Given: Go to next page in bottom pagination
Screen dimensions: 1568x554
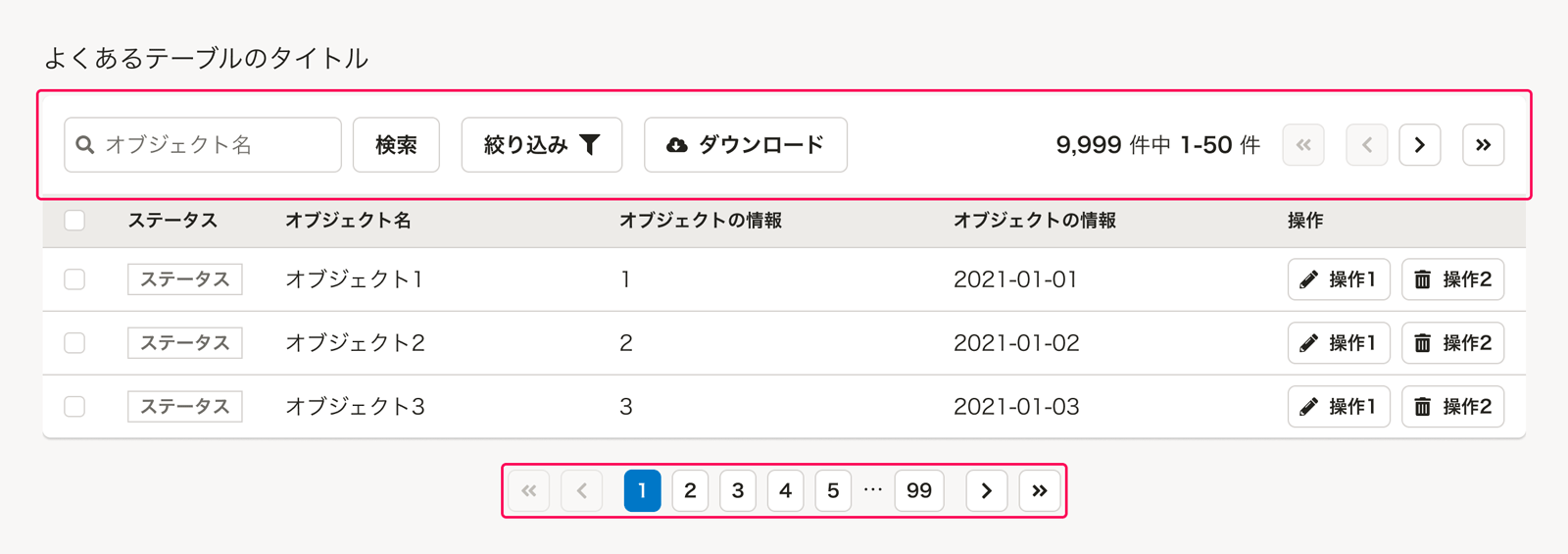Looking at the screenshot, I should pyautogui.click(x=986, y=490).
